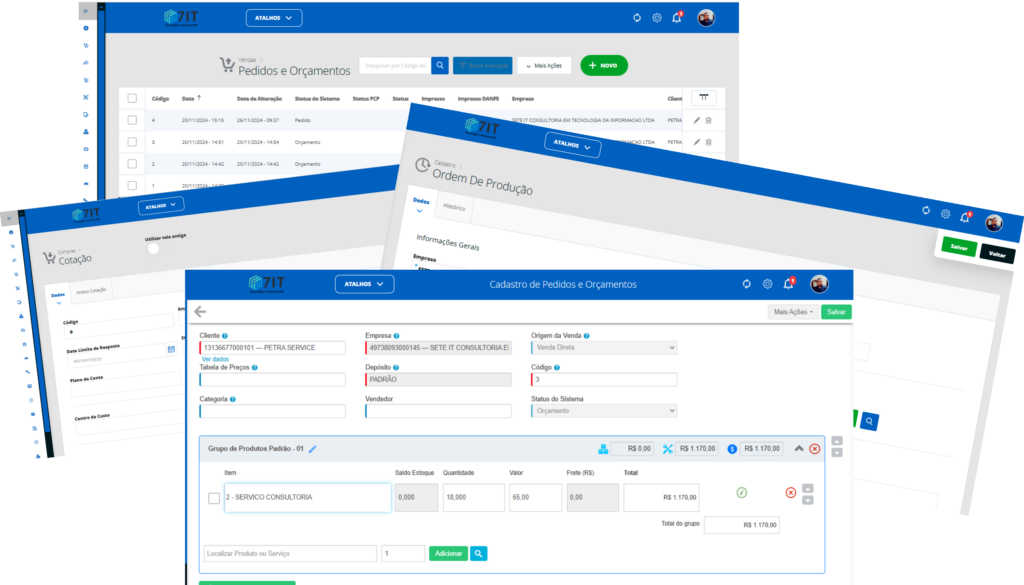Open Mais Ações dropdown in Pedidos list

point(544,65)
